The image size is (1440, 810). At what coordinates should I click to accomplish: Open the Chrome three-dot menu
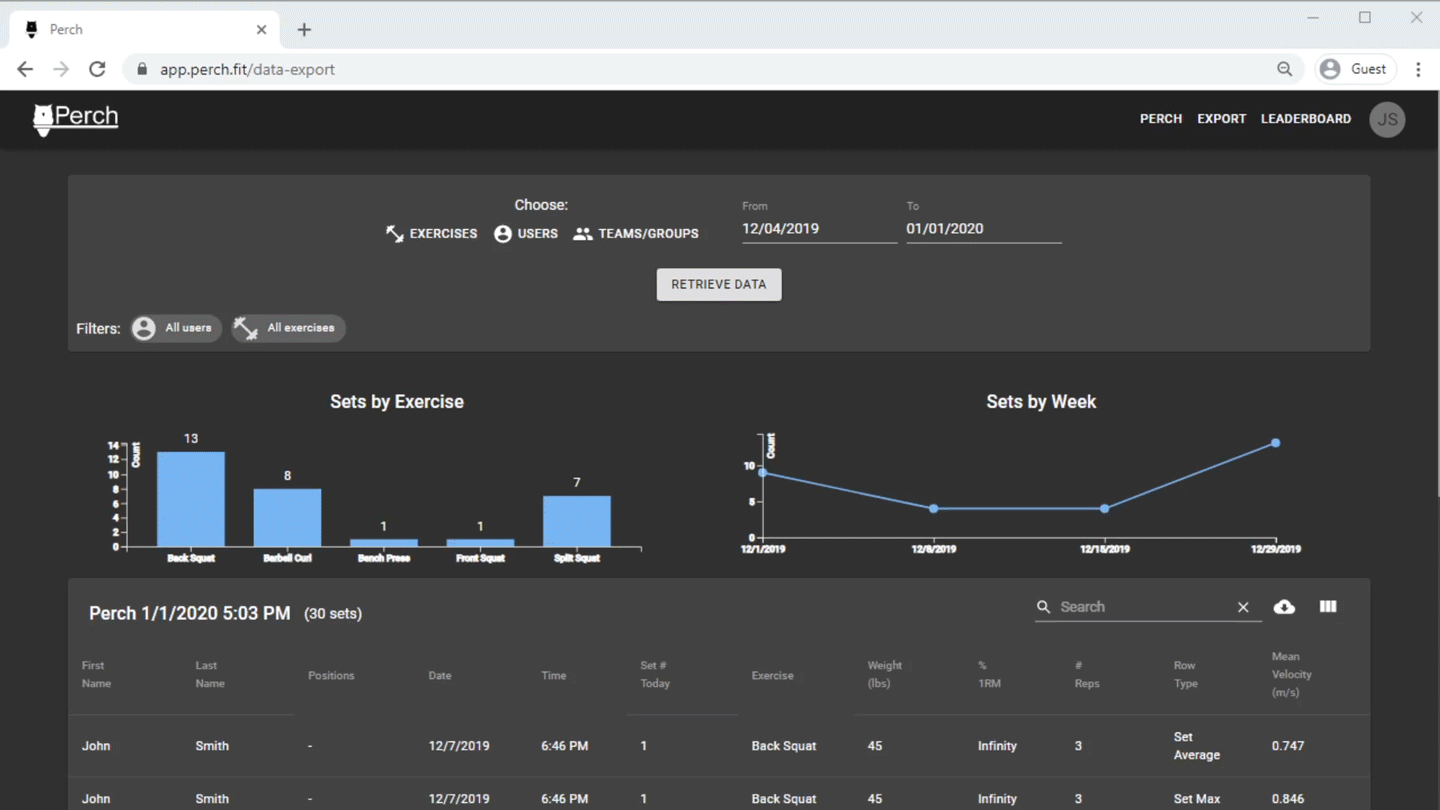pos(1418,69)
